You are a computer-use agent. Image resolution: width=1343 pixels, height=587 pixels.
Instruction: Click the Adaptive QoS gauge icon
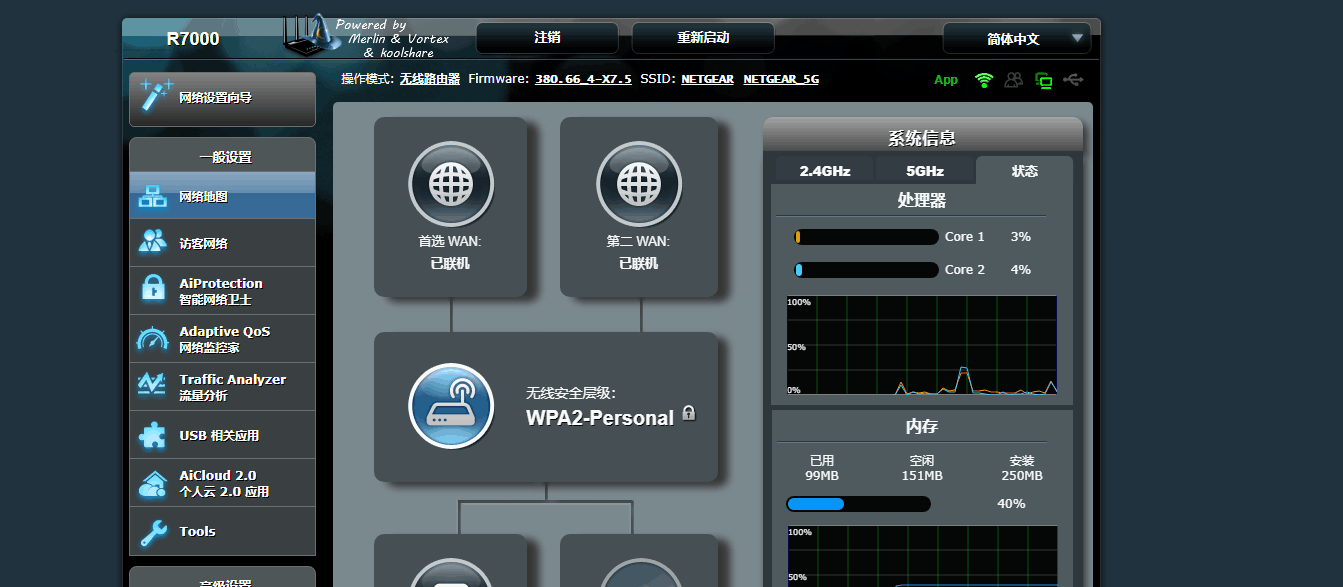pos(153,339)
